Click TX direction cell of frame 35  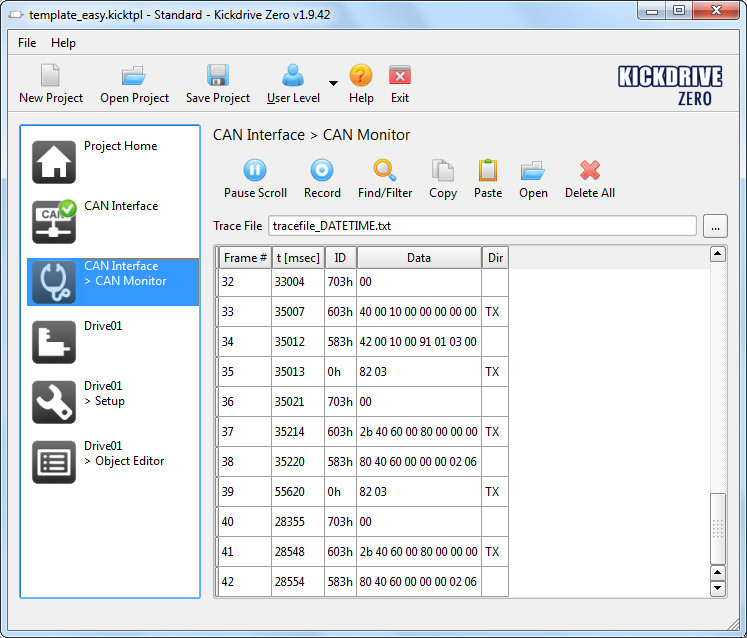tap(495, 372)
